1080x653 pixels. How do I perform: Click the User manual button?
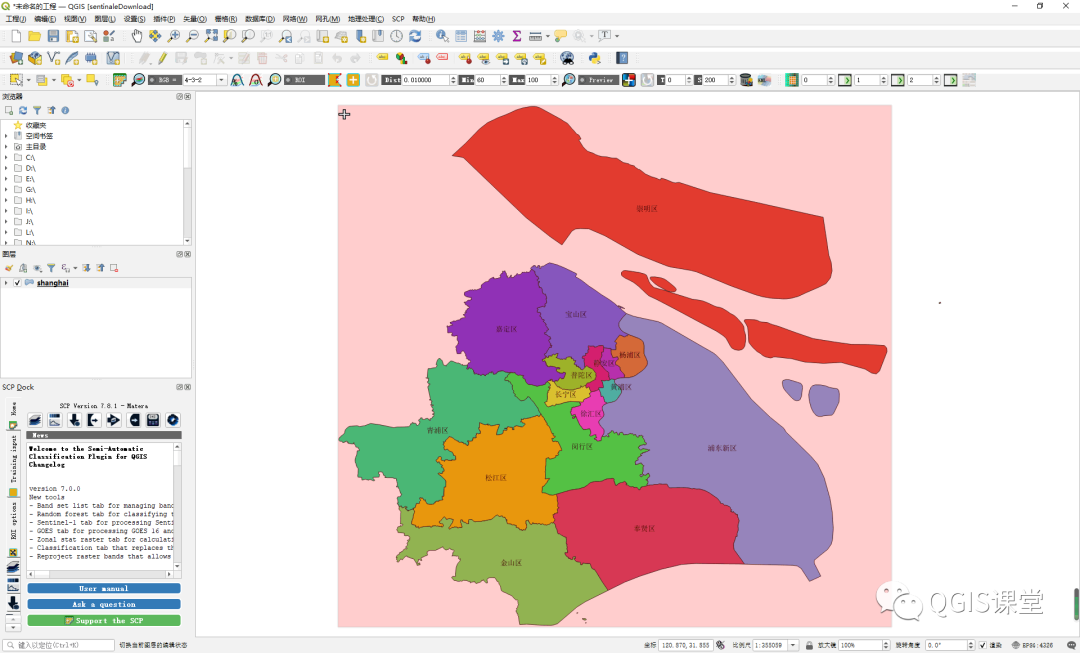[x=104, y=588]
